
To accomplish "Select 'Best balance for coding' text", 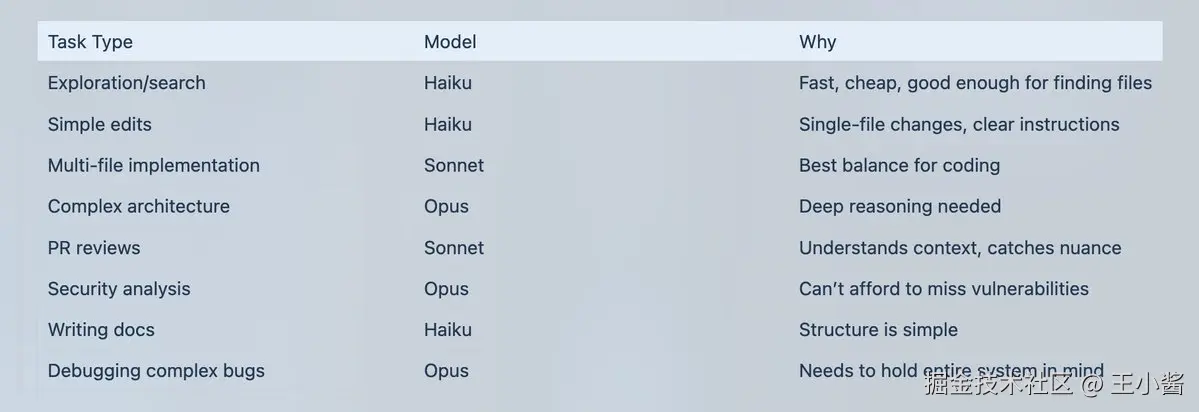I will (899, 165).
